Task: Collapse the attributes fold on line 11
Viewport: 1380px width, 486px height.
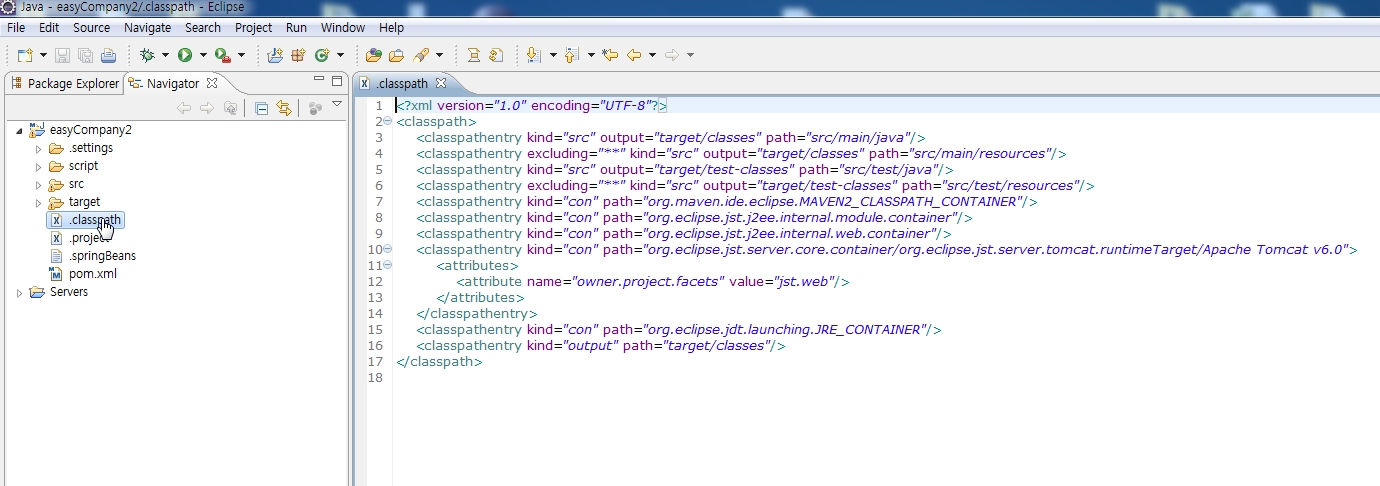Action: click(x=387, y=265)
